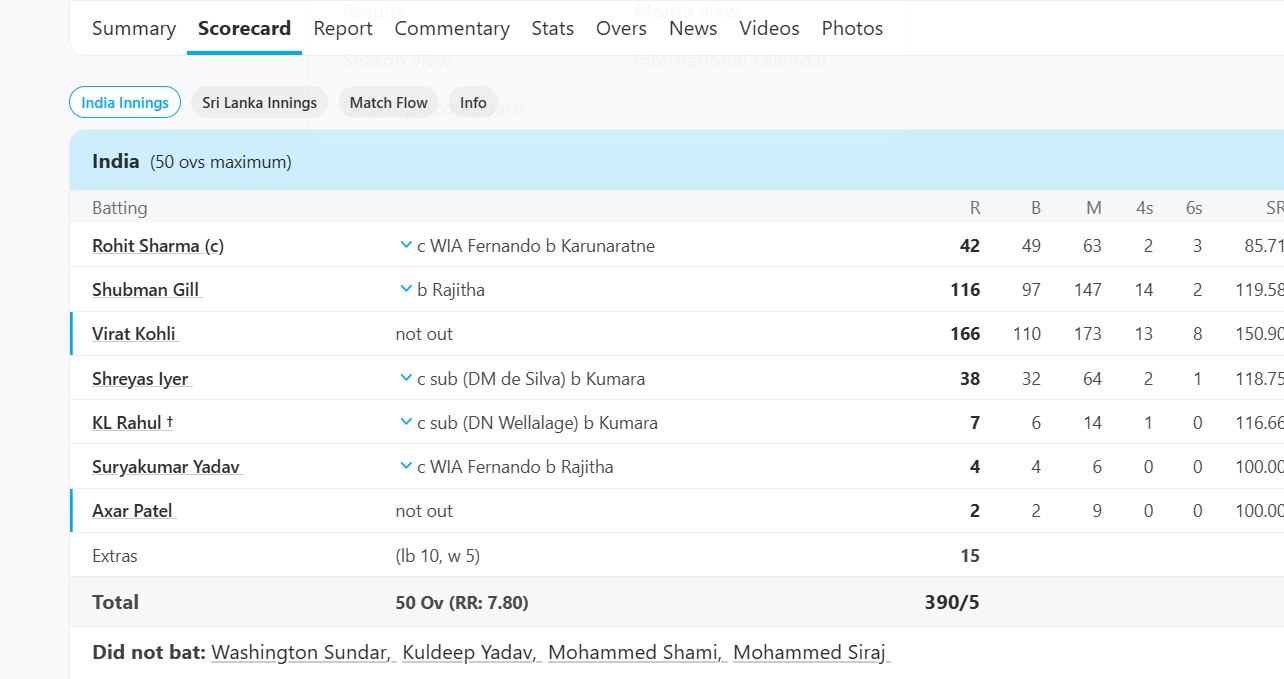
Task: Expand Suryakumar Yadav dismissal chevron
Action: (x=406, y=466)
